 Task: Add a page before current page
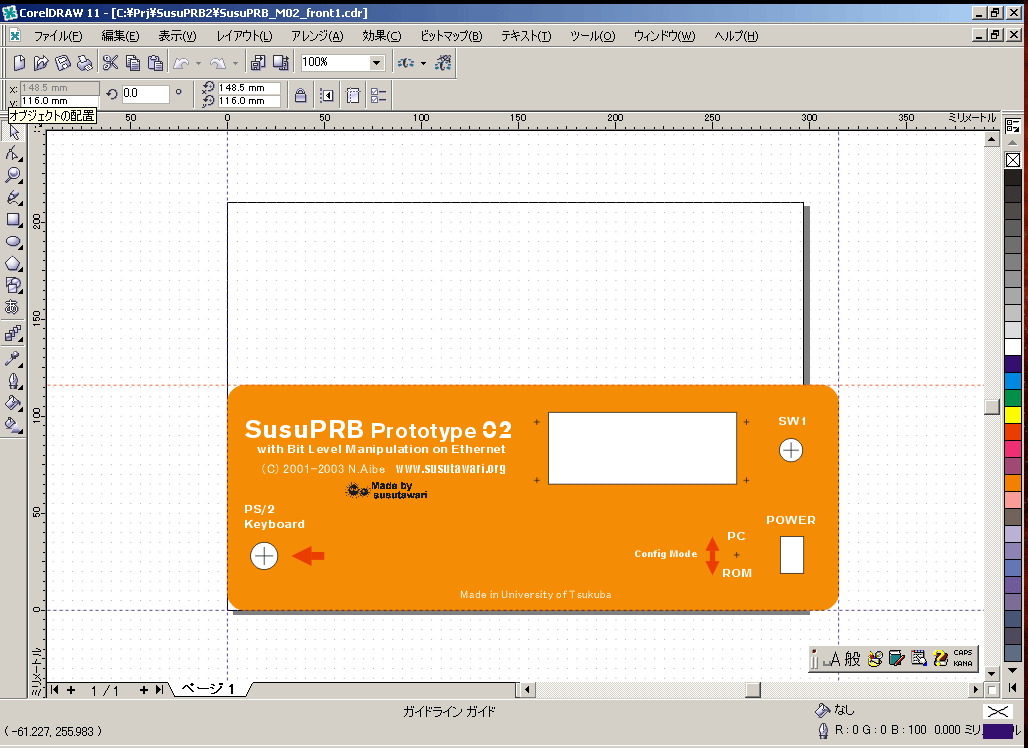(x=71, y=690)
